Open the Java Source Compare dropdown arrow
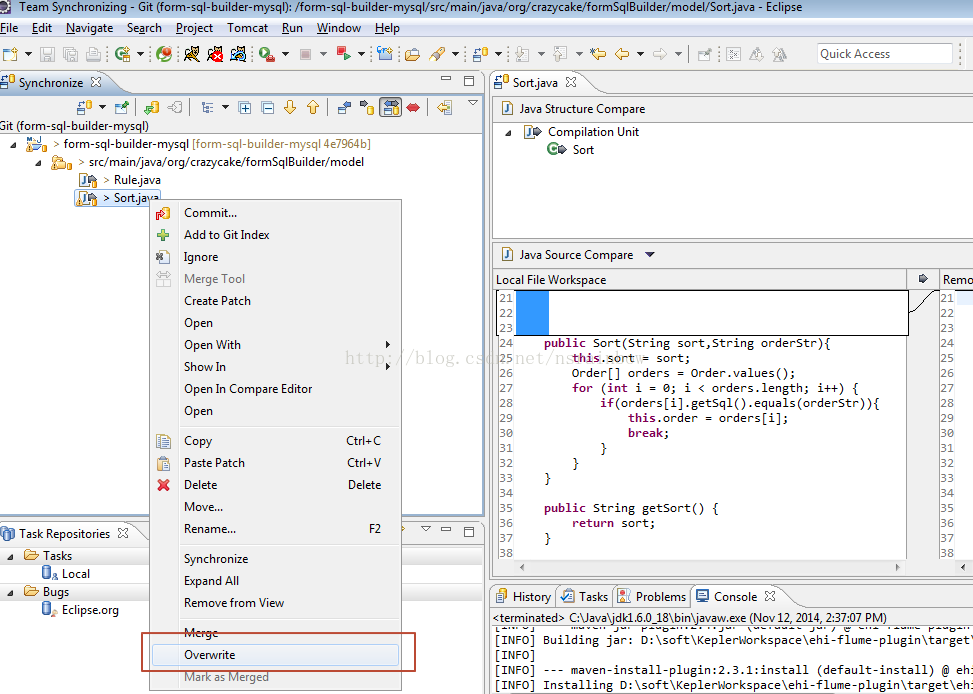This screenshot has height=694, width=973. pos(650,255)
